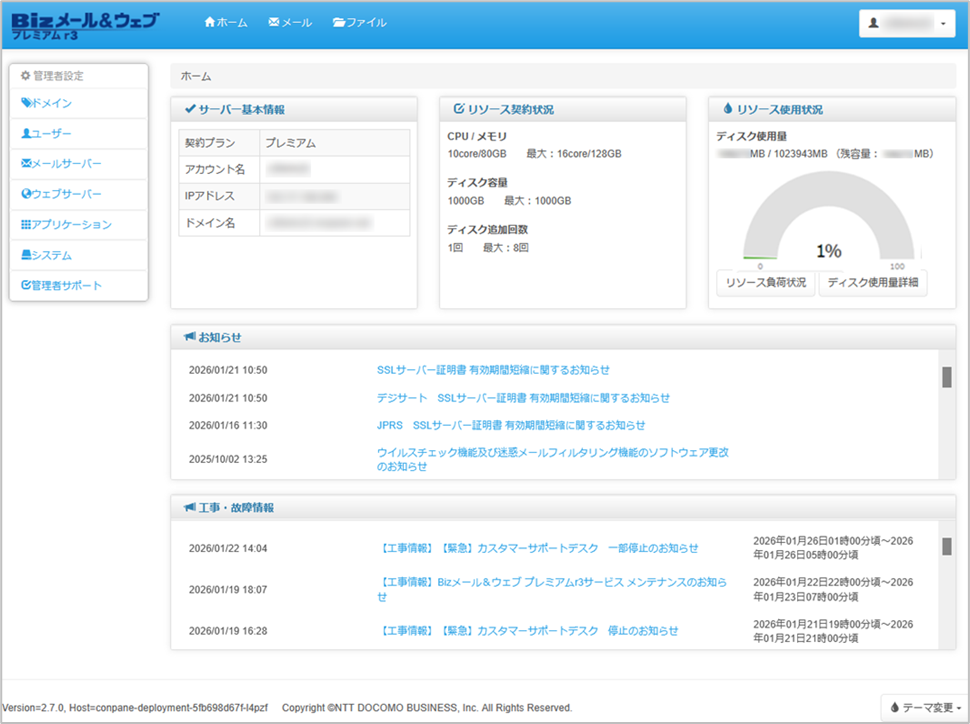Viewport: 970px width, 724px height.
Task: Click the folder icon next to ファイル
Action: (339, 22)
